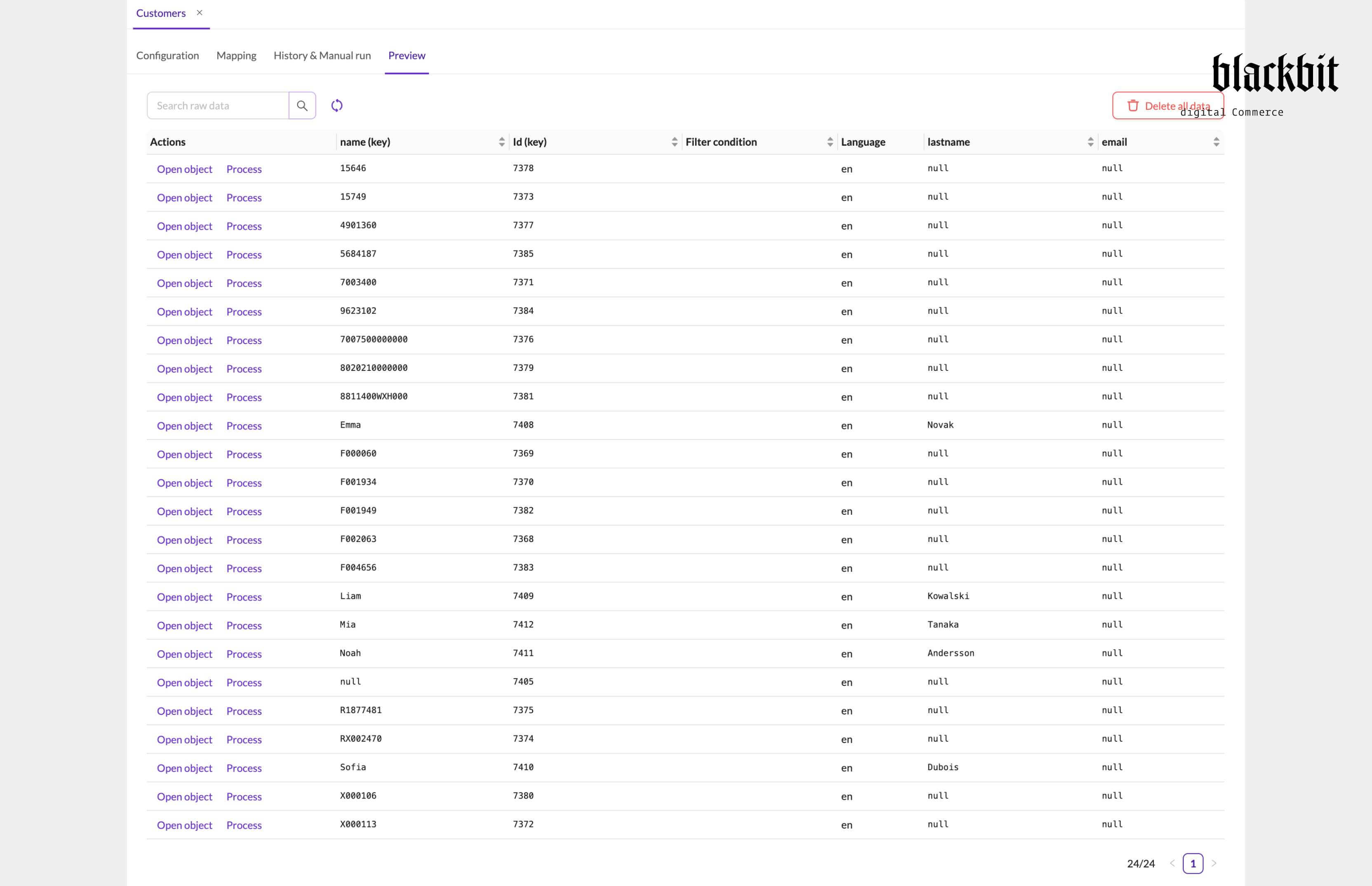Click the 24/24 record count
The image size is (1372, 886).
point(1141,863)
